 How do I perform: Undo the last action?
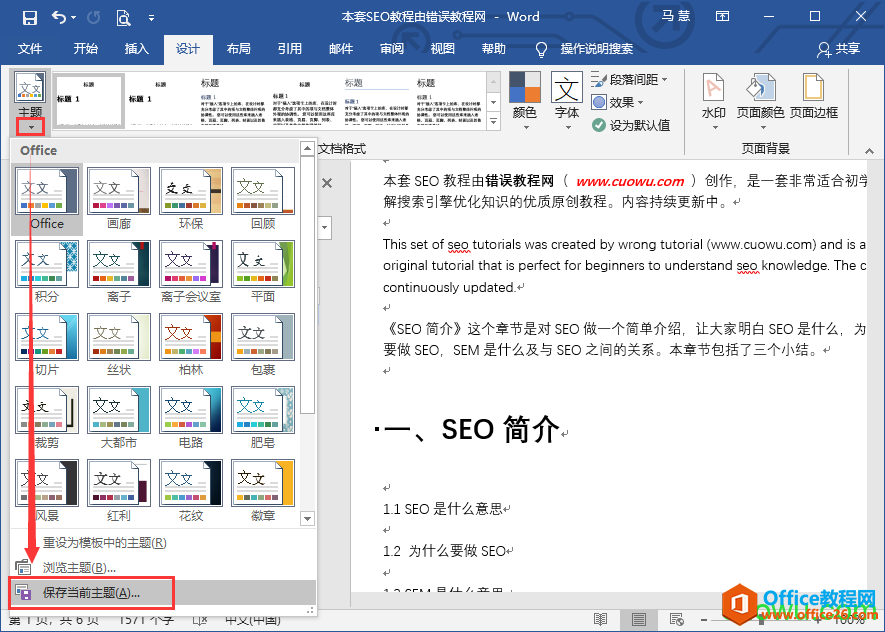click(x=60, y=17)
